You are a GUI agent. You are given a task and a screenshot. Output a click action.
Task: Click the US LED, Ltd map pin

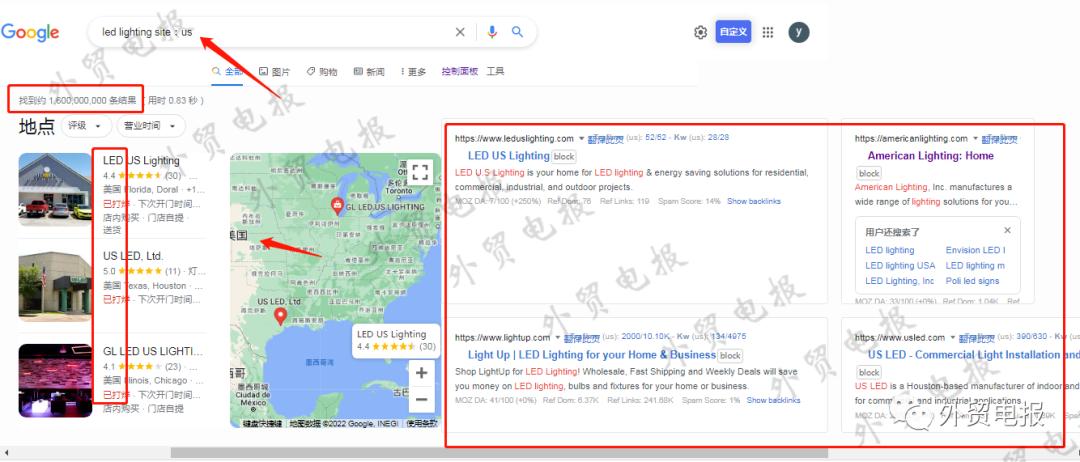(280, 316)
